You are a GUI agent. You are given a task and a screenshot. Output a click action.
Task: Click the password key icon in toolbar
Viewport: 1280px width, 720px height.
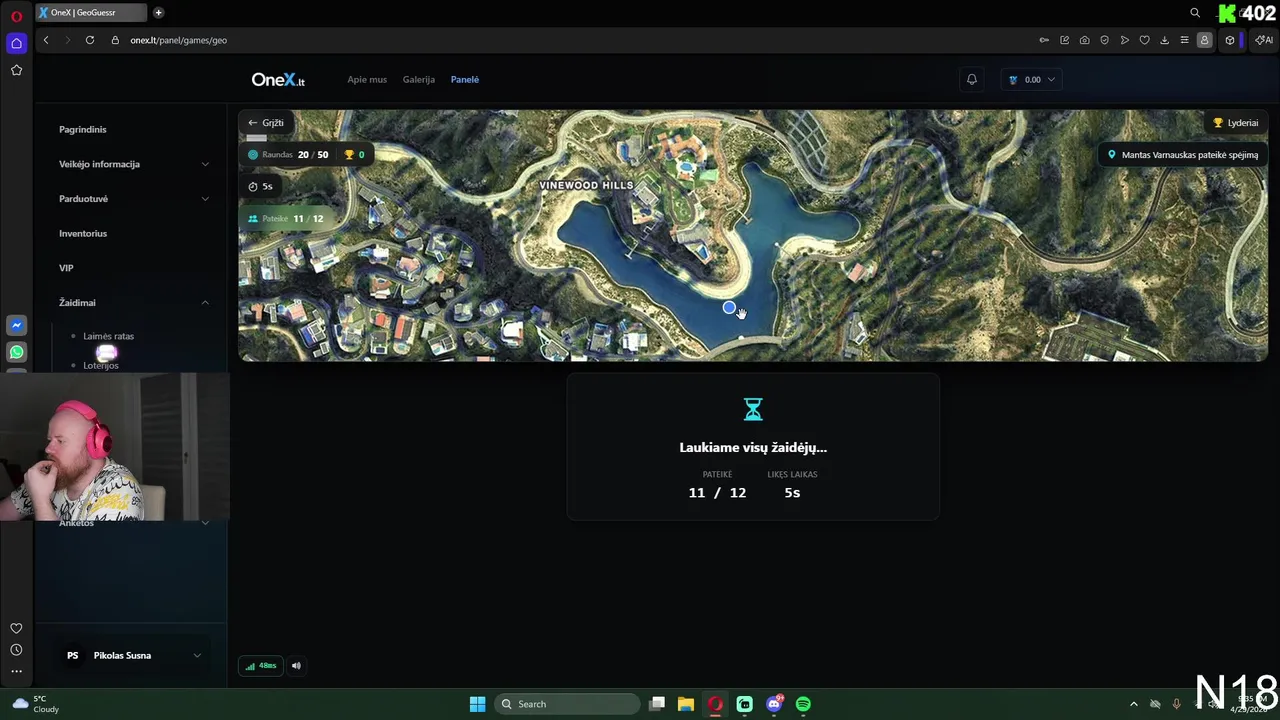click(1044, 40)
